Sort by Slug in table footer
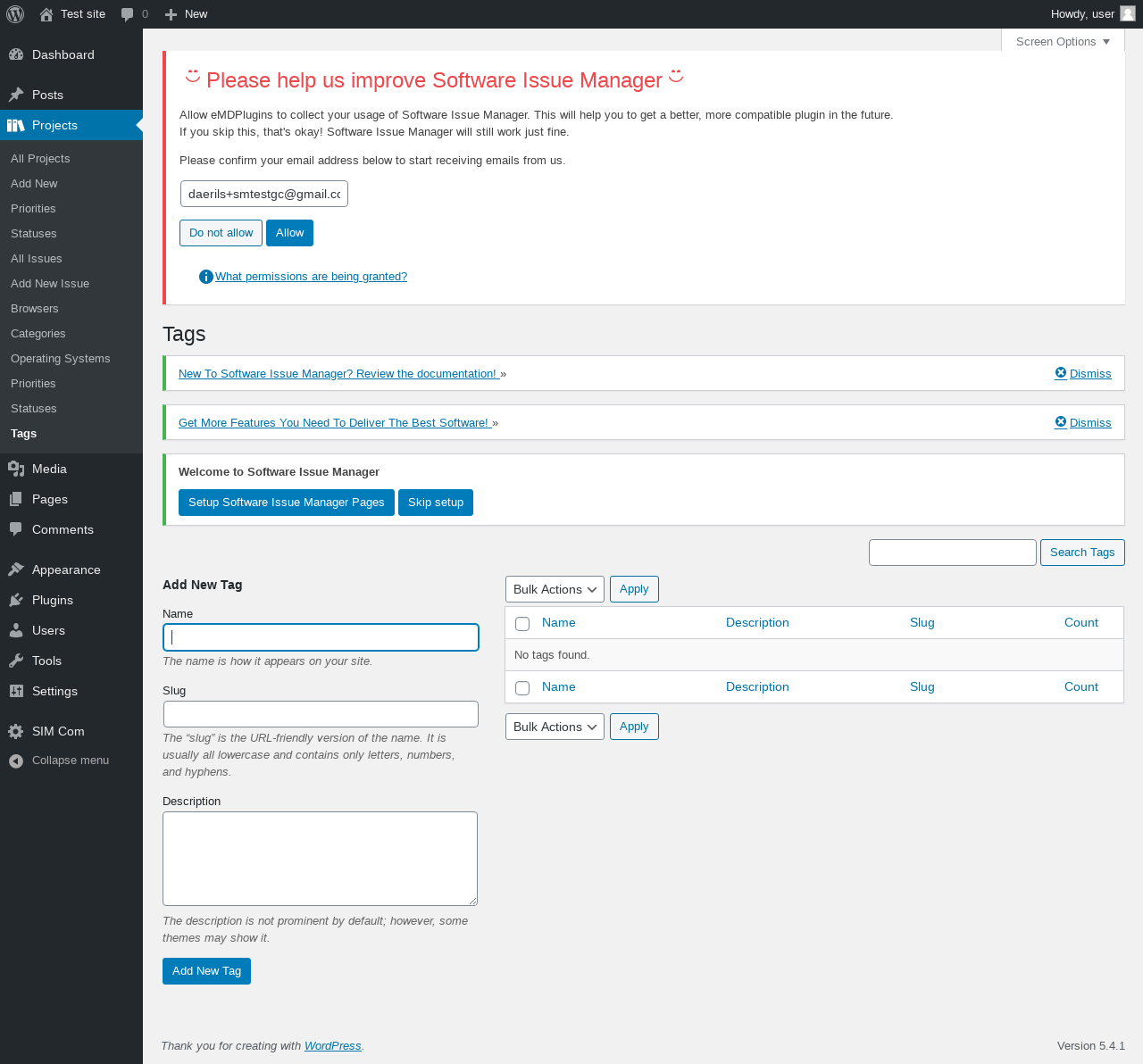Viewport: 1143px width, 1064px height. coord(922,687)
